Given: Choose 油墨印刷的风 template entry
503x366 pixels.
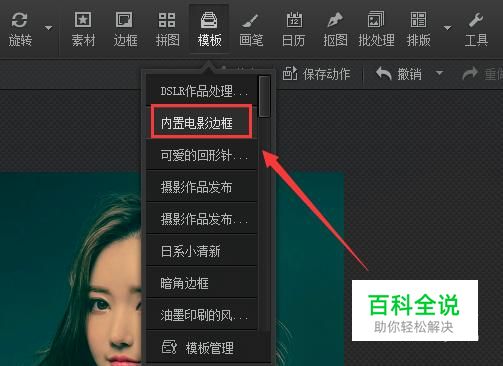Looking at the screenshot, I should (201, 315).
